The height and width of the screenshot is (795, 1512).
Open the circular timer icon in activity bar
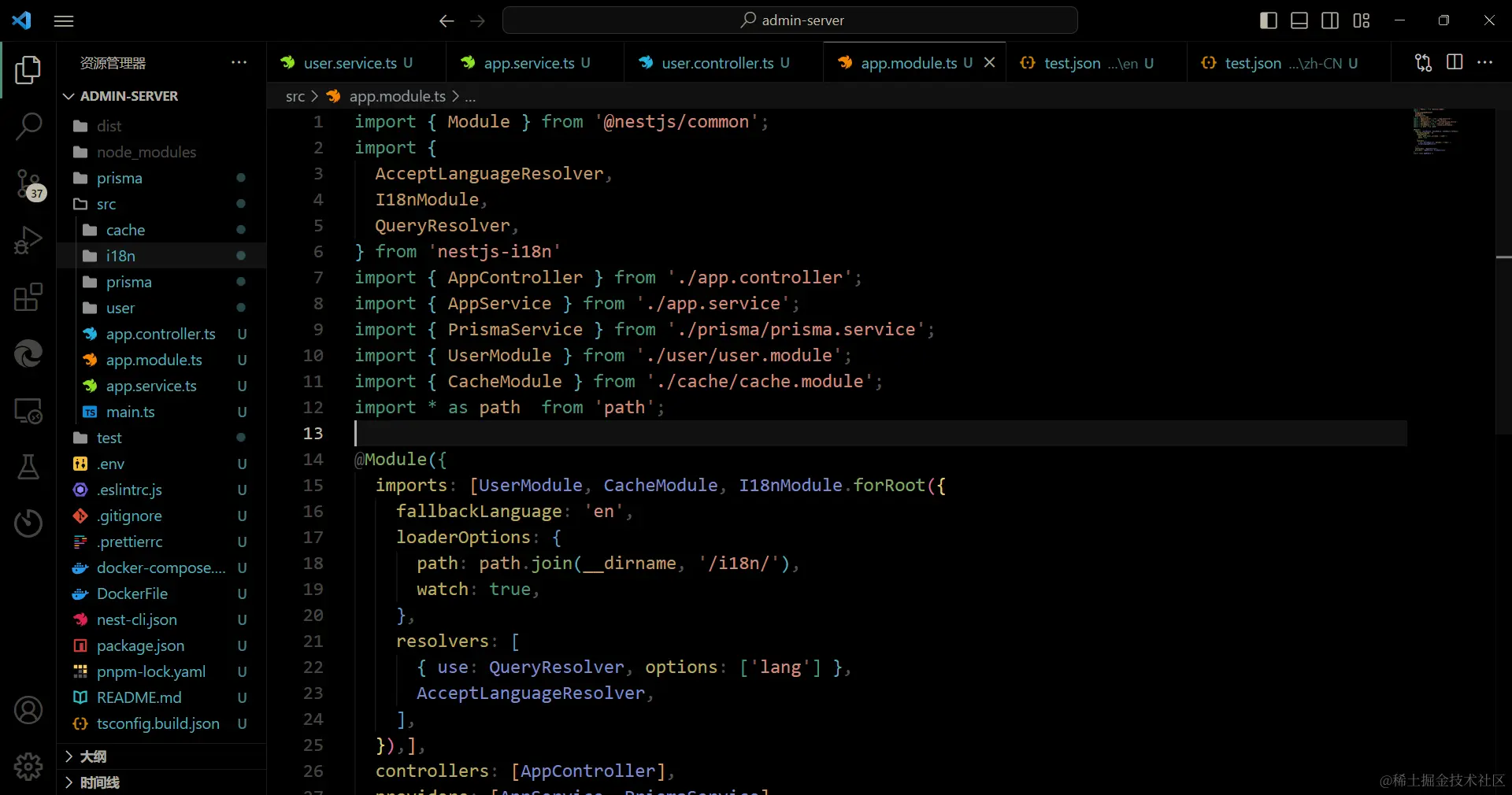(28, 523)
